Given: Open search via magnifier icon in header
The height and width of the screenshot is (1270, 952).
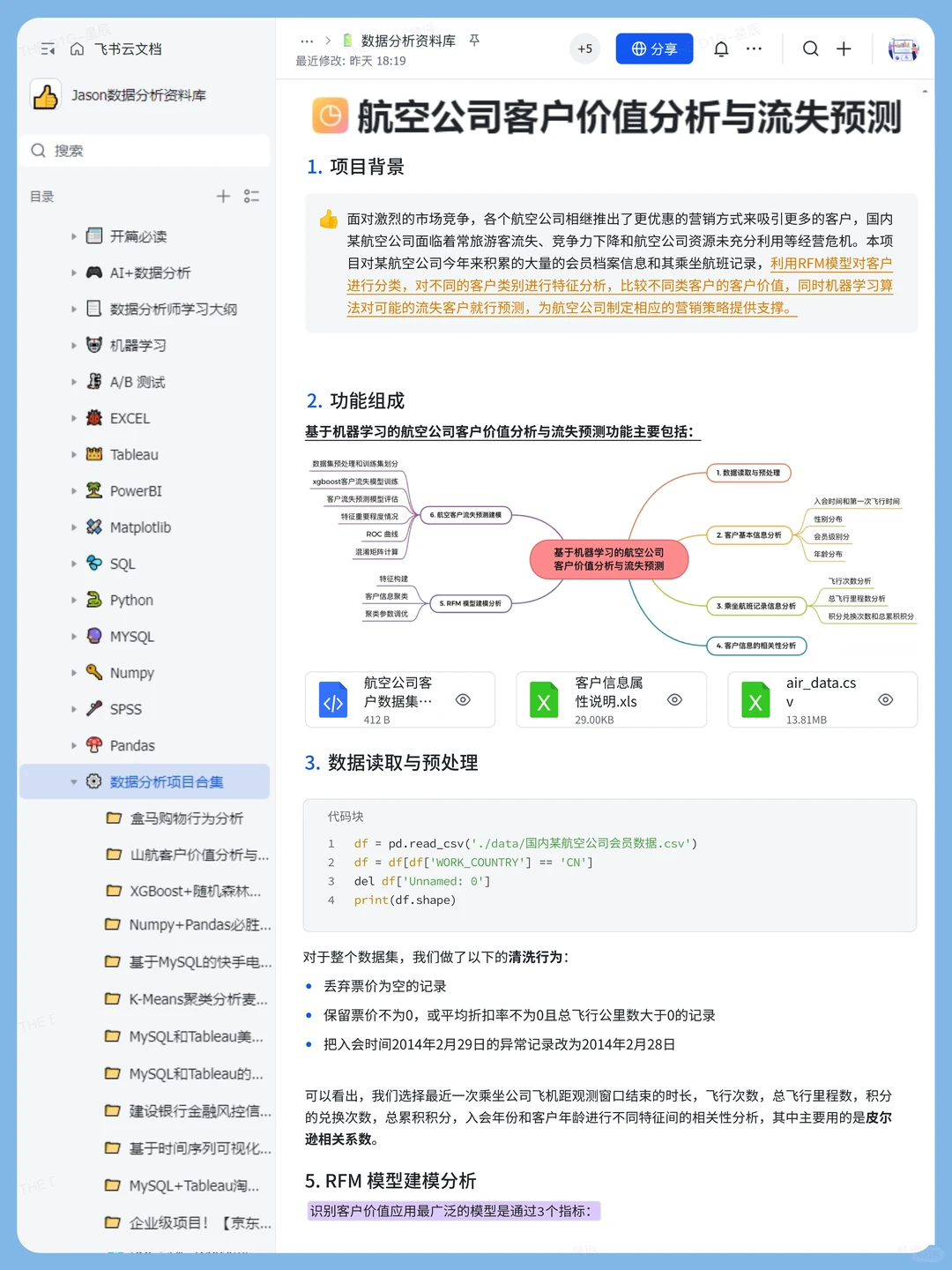Looking at the screenshot, I should pos(810,49).
